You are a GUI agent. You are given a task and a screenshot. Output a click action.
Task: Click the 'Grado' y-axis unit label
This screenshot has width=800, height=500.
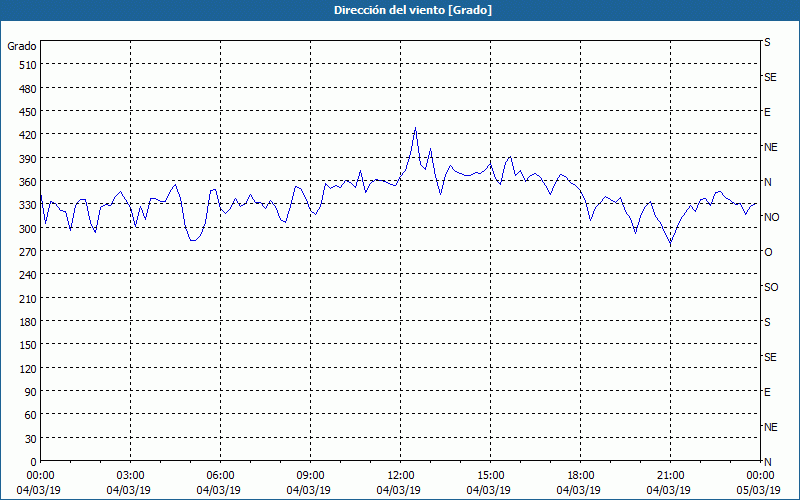coord(22,46)
